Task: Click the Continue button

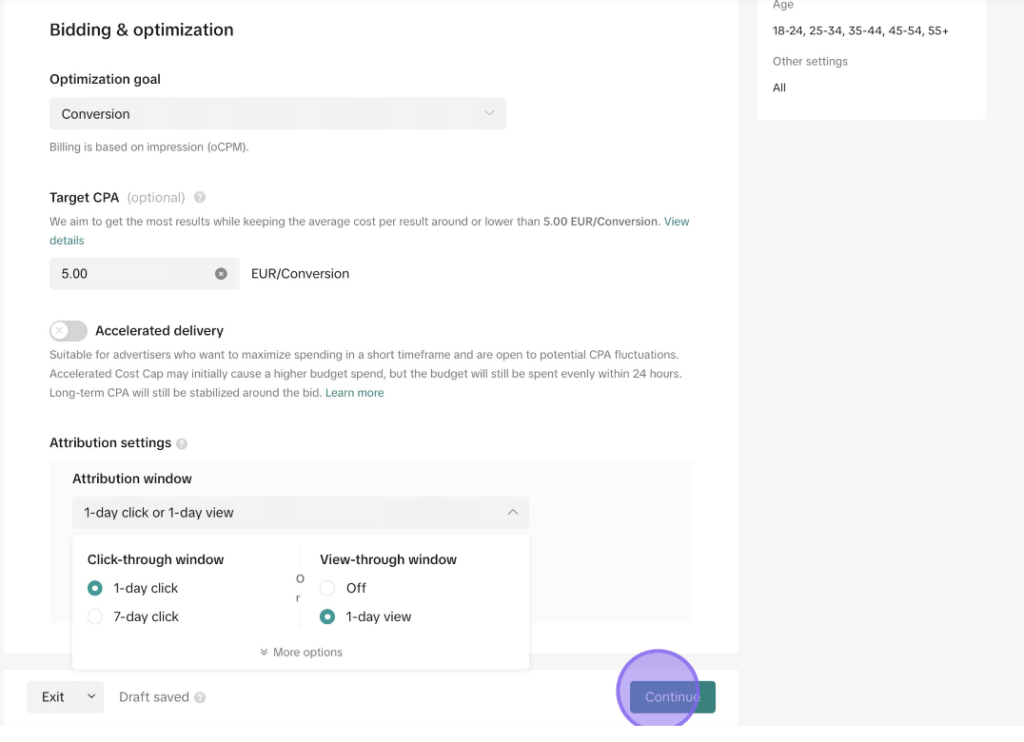Action: pyautogui.click(x=673, y=697)
